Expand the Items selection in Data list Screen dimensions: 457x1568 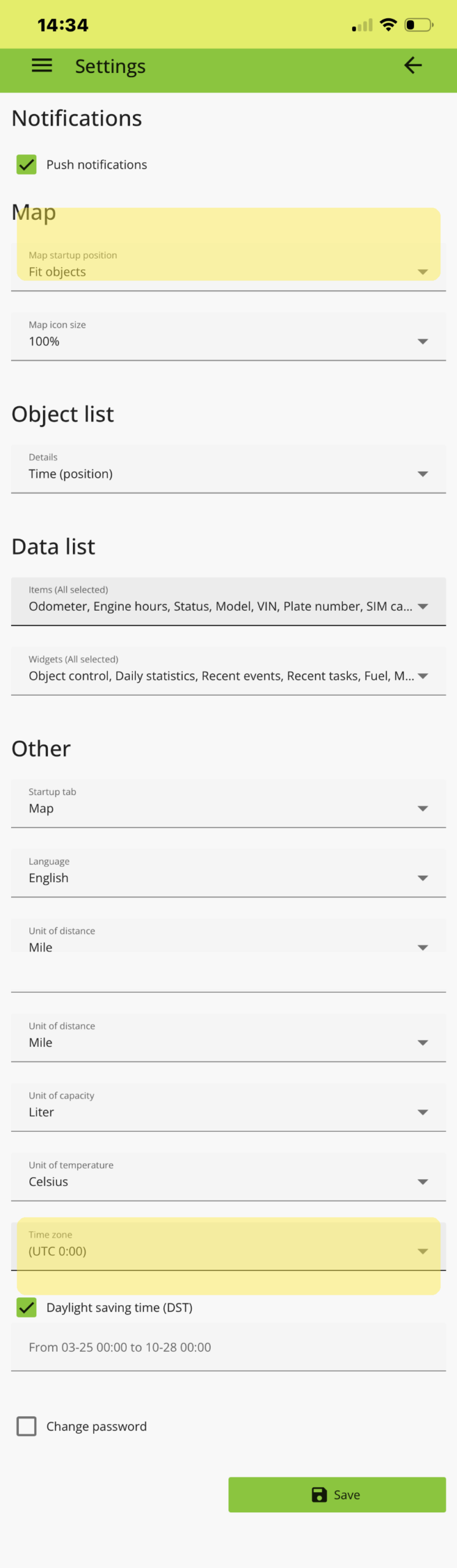[423, 606]
